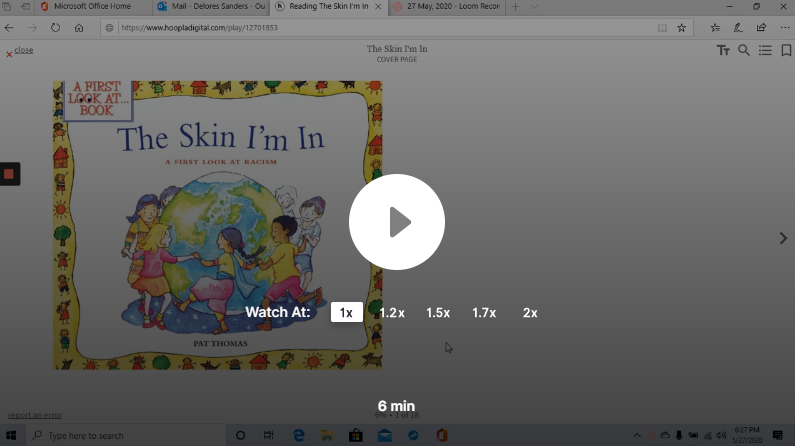Click the large play button overlay

point(397,222)
